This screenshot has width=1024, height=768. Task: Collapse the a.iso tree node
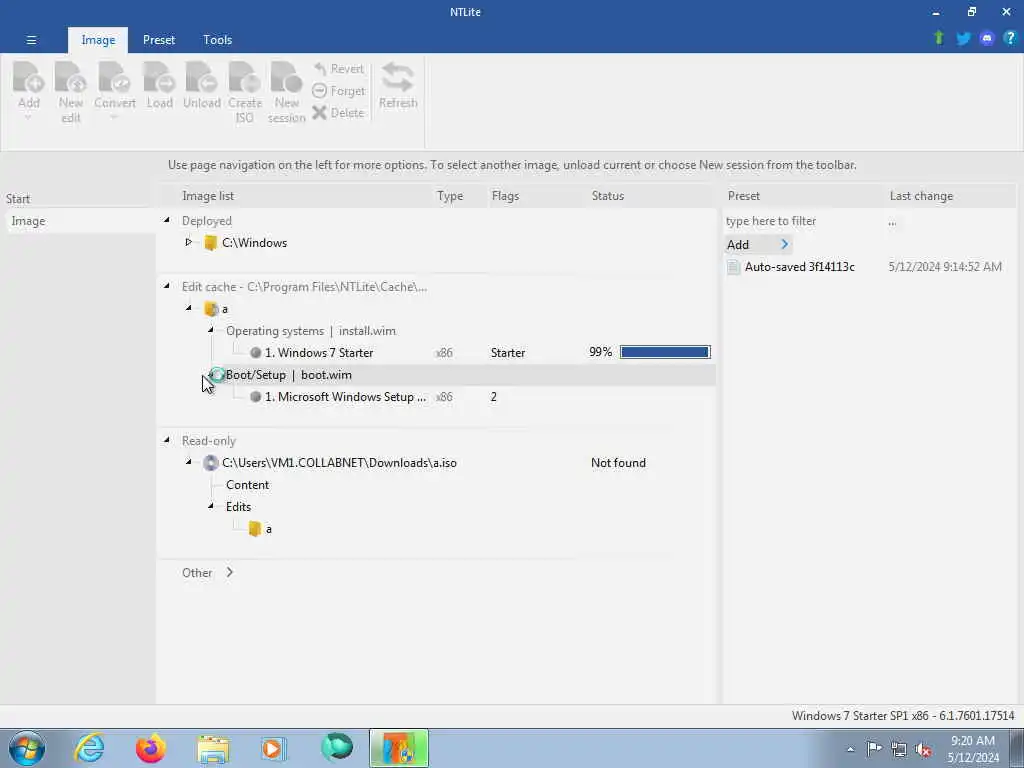pyautogui.click(x=188, y=462)
